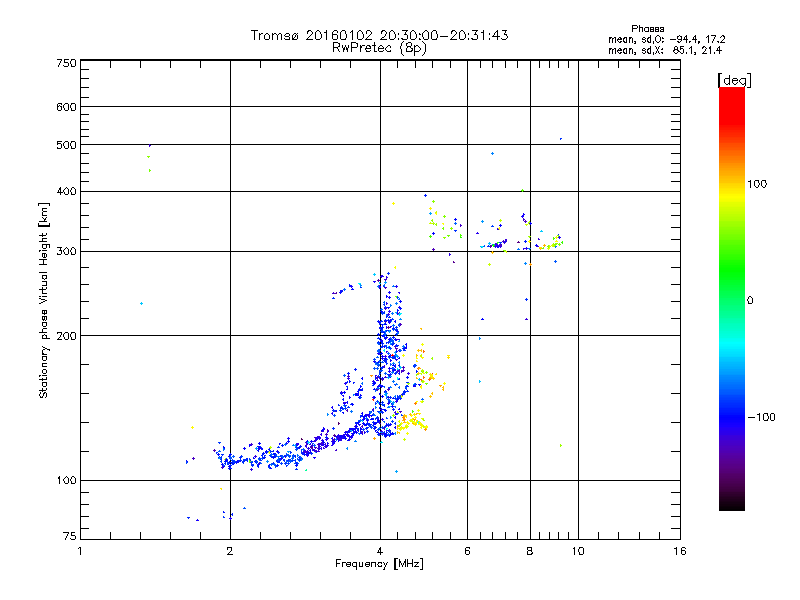The height and width of the screenshot is (600, 800).
Task: Click the "300" height axis label
Action: point(66,252)
